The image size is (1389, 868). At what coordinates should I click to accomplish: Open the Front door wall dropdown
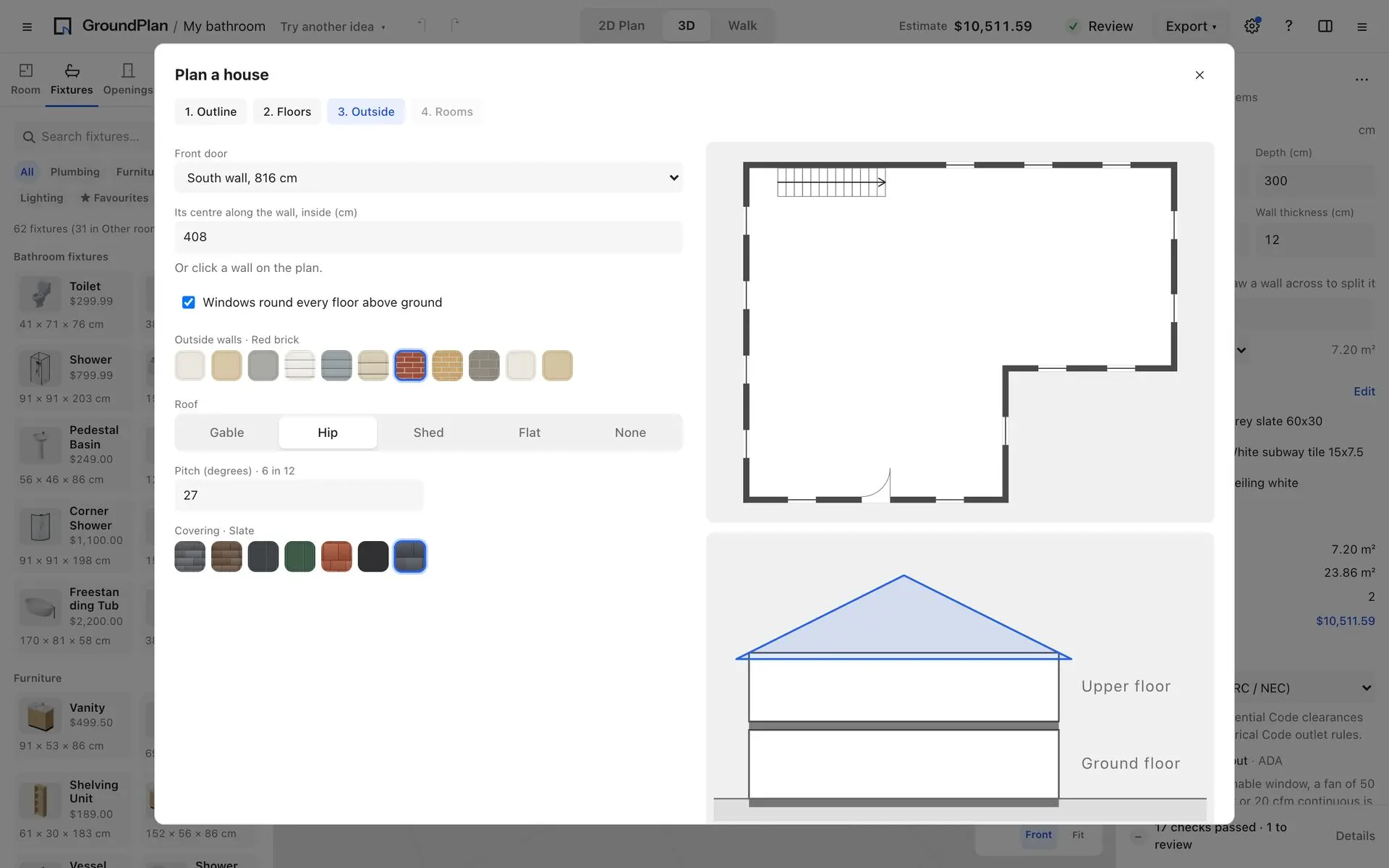(x=428, y=178)
